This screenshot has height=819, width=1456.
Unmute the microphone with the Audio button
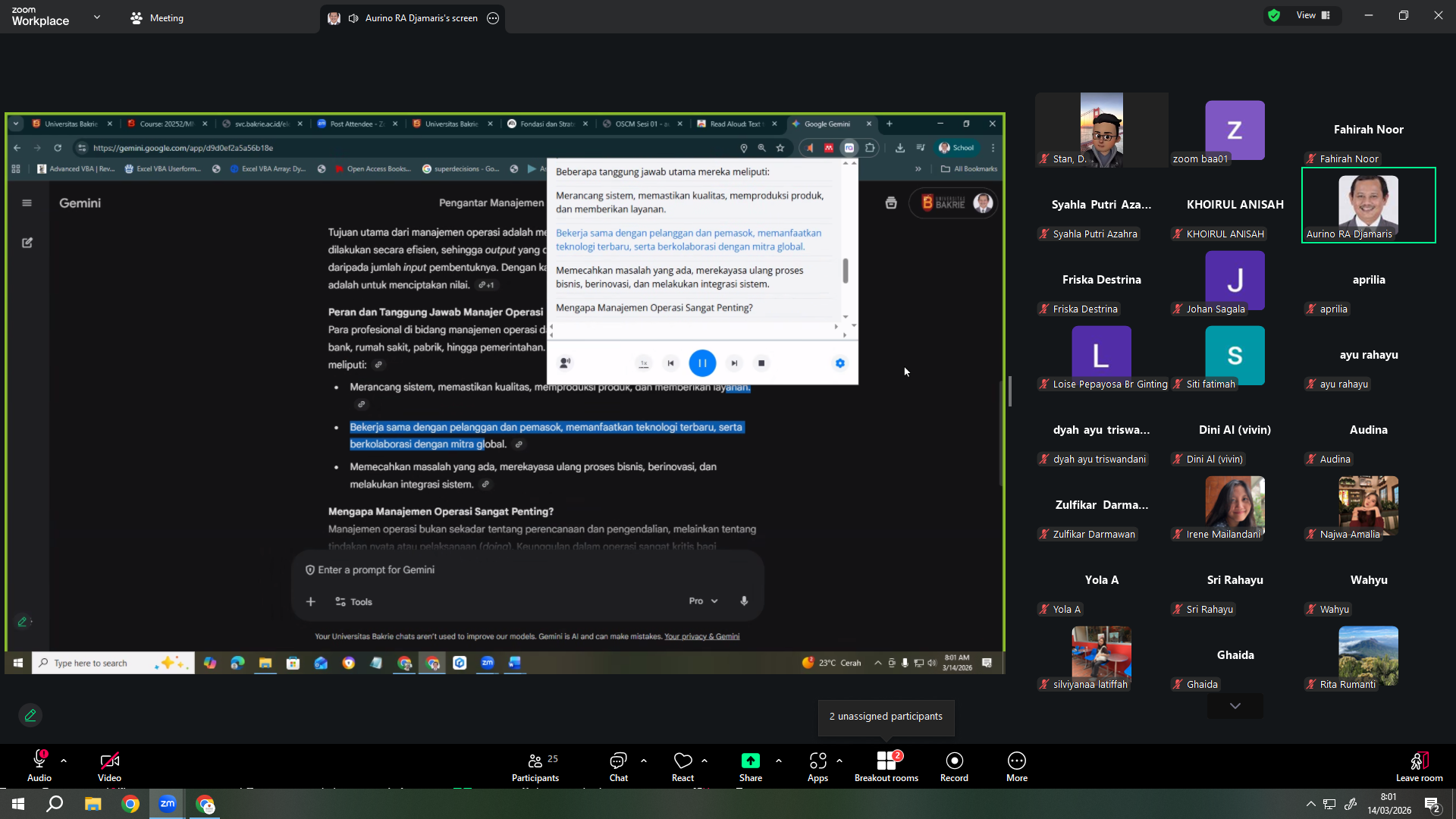pos(39,766)
